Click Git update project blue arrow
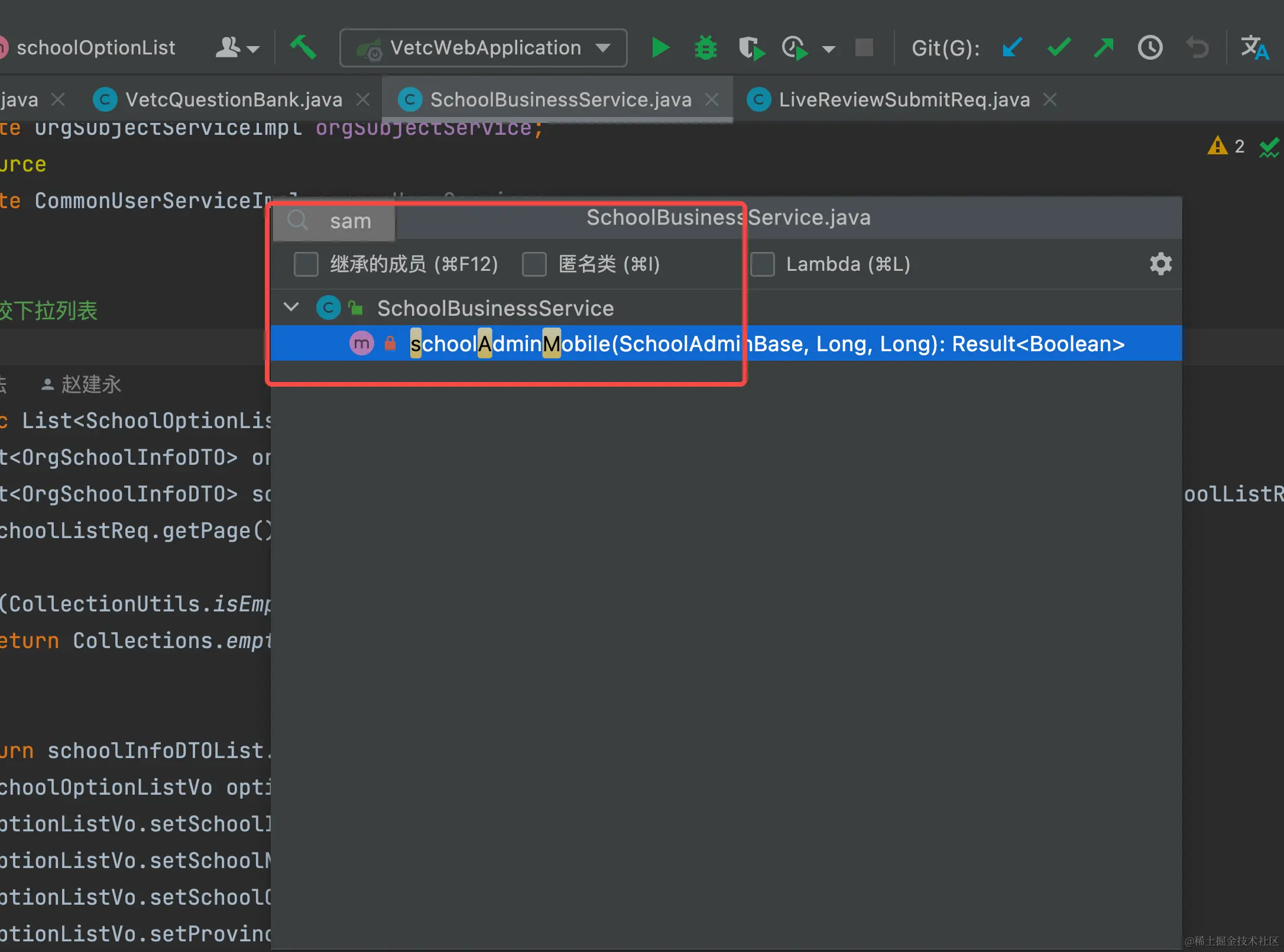 tap(1012, 48)
